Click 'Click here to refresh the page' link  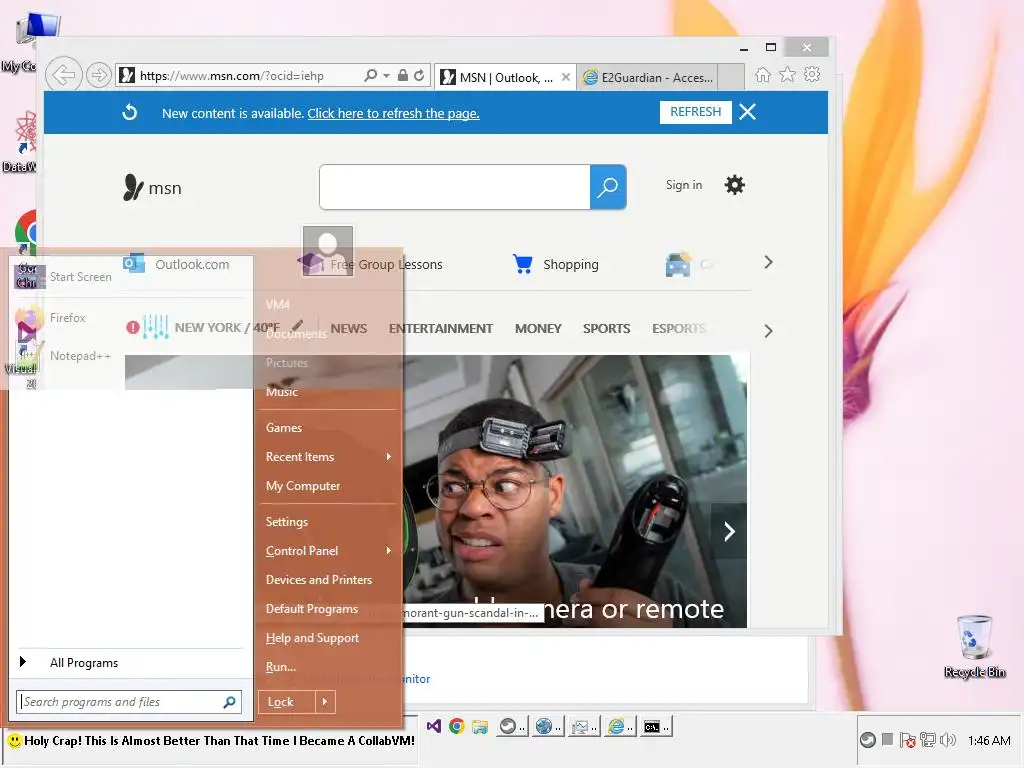click(393, 114)
